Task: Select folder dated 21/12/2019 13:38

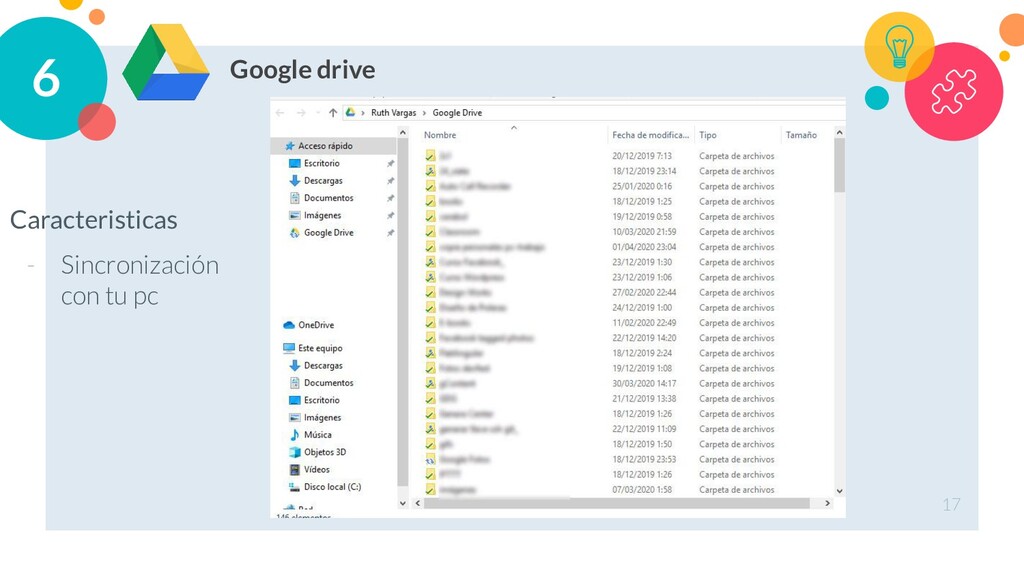Action: coord(599,398)
